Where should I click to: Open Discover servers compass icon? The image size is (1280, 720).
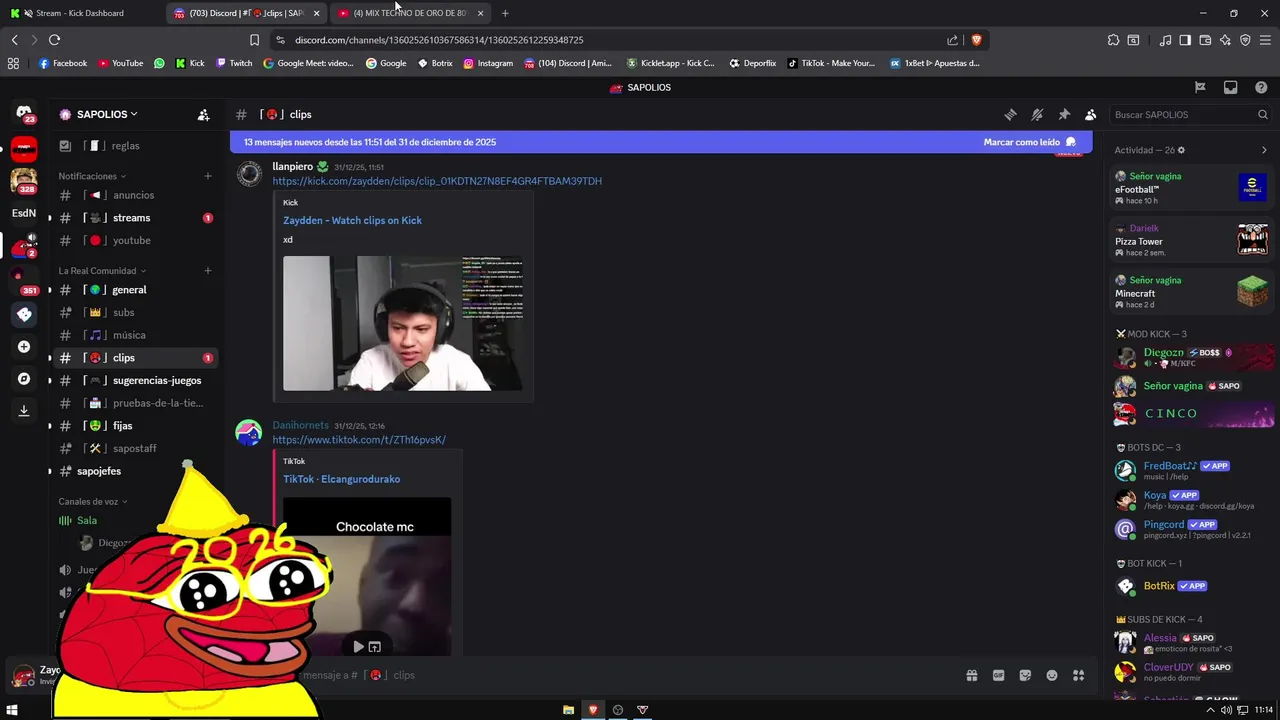tap(24, 379)
